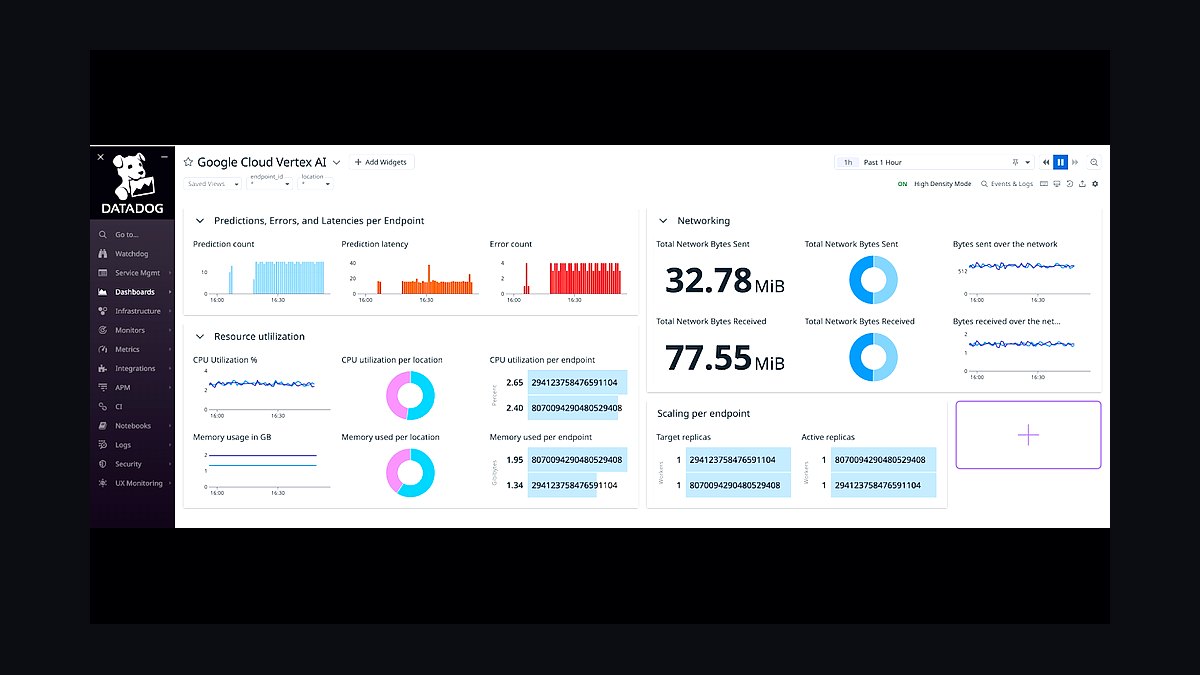Viewport: 1200px width, 675px height.
Task: Click the CPU utilization per location donut
Action: tap(411, 394)
